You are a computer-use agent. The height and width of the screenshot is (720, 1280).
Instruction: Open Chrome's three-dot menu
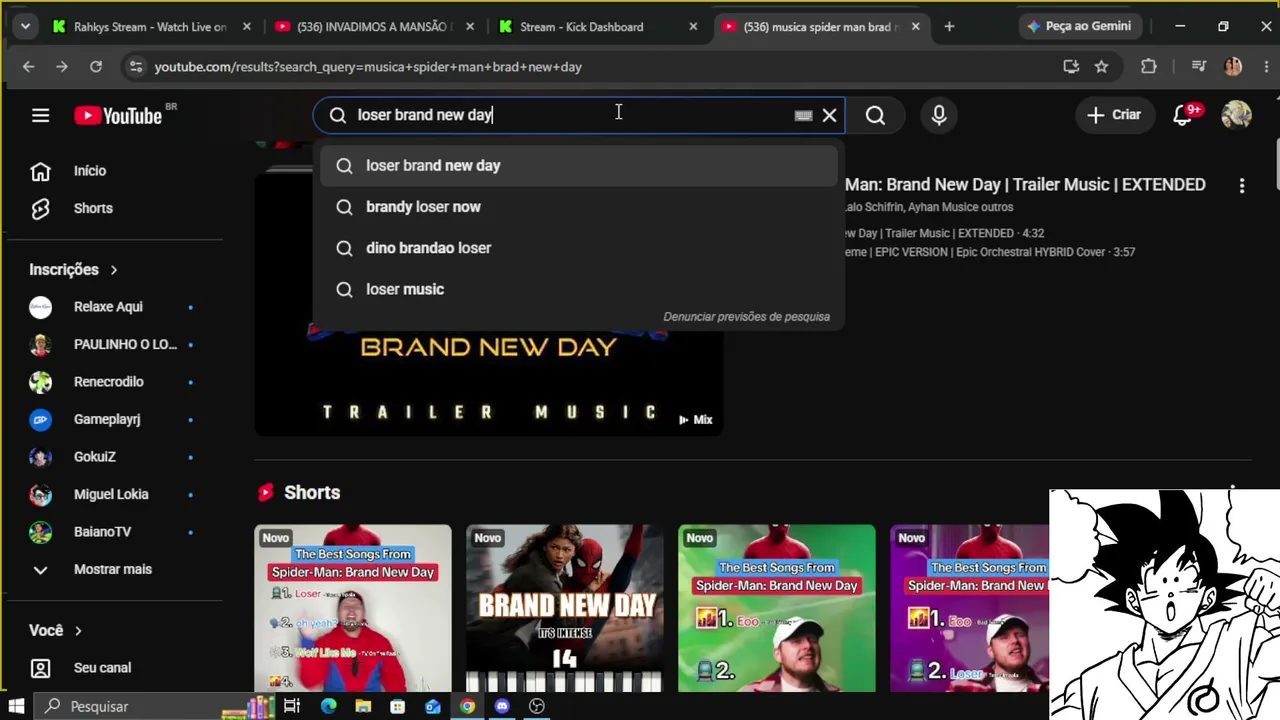tap(1266, 67)
